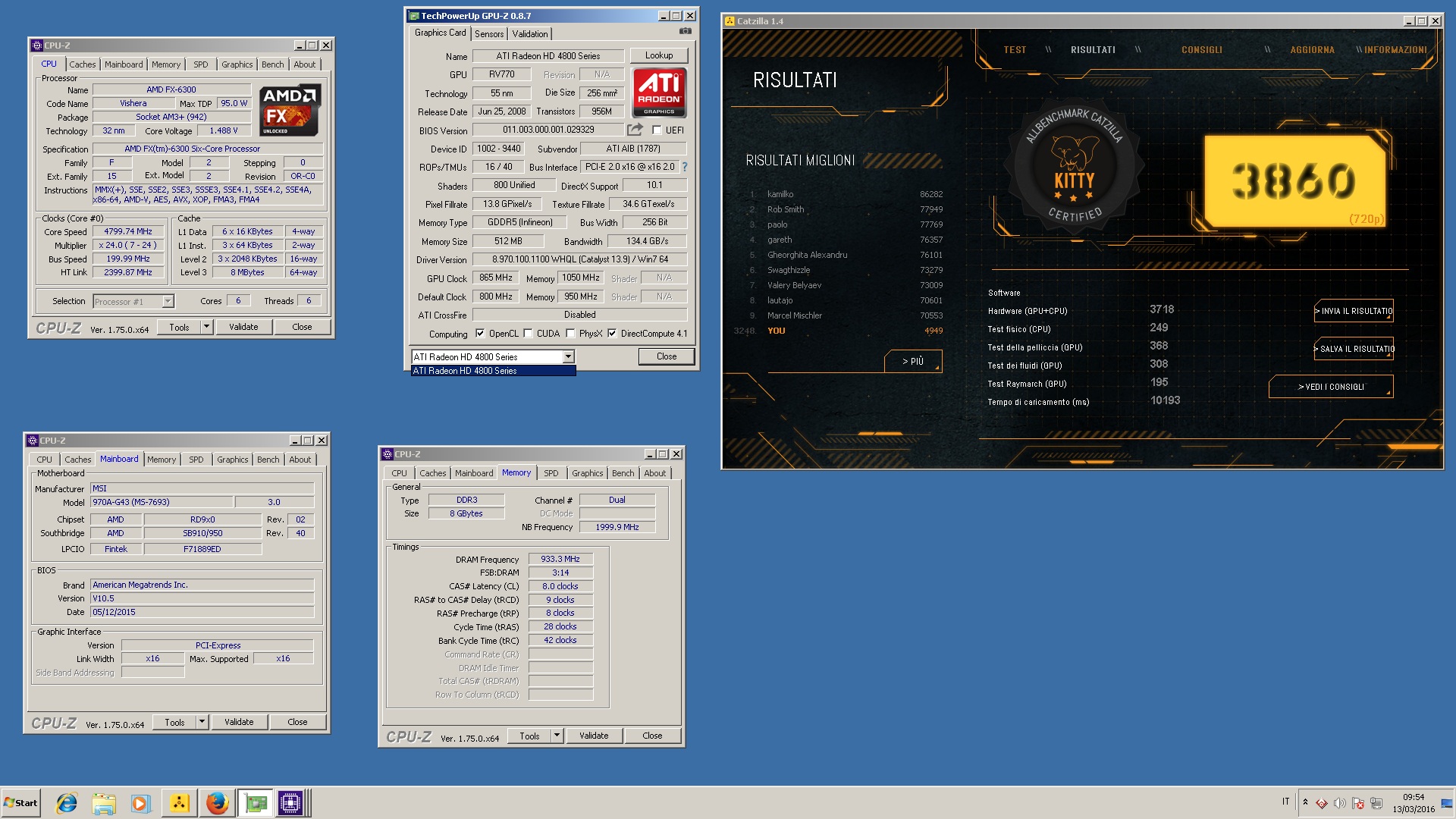1456x819 pixels.
Task: Click the BIOS version share/export icon in GPU-Z
Action: (634, 130)
